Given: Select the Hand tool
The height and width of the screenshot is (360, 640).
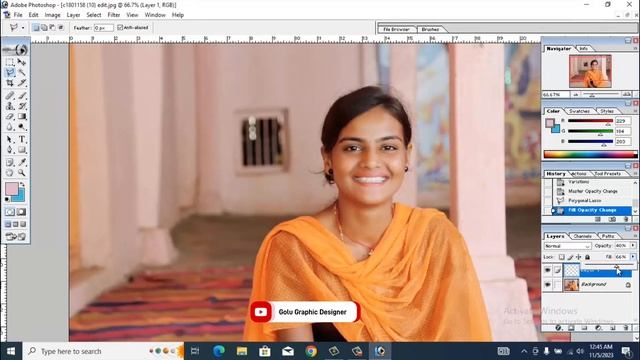Looking at the screenshot, I should coord(10,173).
